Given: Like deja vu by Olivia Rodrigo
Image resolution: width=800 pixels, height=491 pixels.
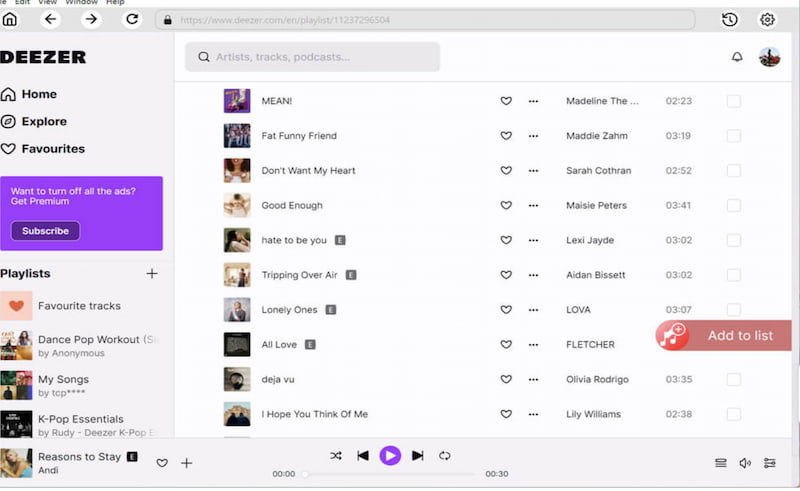Looking at the screenshot, I should click(506, 379).
